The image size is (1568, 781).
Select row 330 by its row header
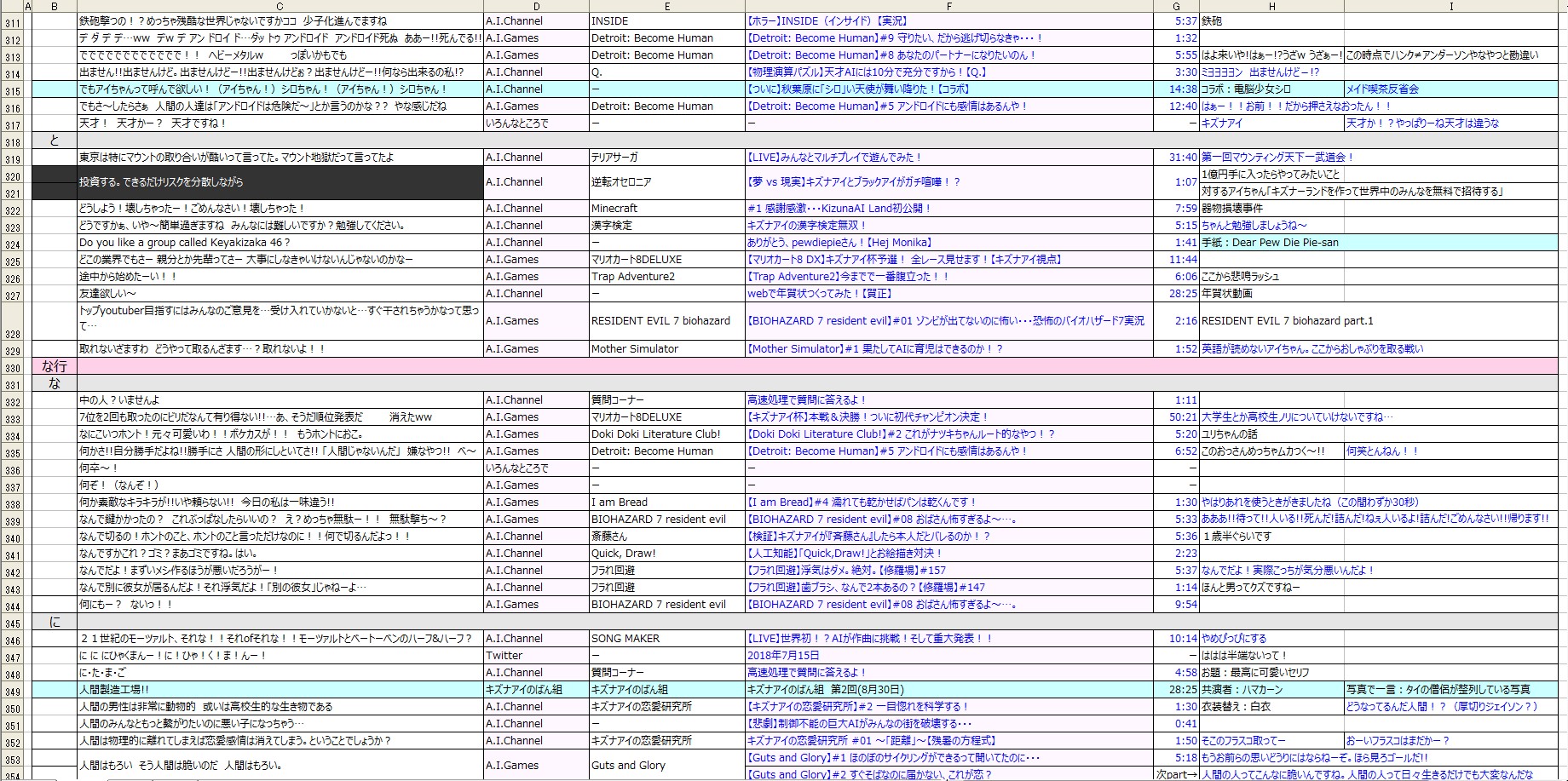12,367
